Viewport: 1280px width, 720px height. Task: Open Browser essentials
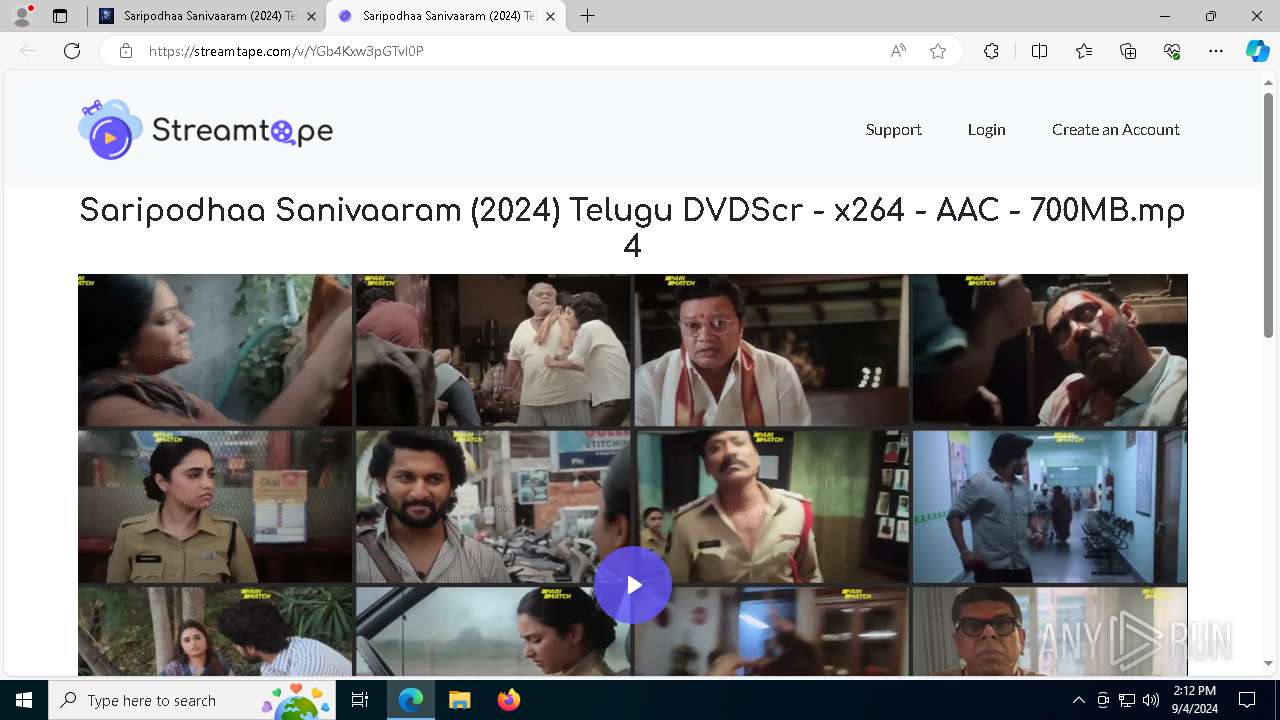coord(1172,51)
